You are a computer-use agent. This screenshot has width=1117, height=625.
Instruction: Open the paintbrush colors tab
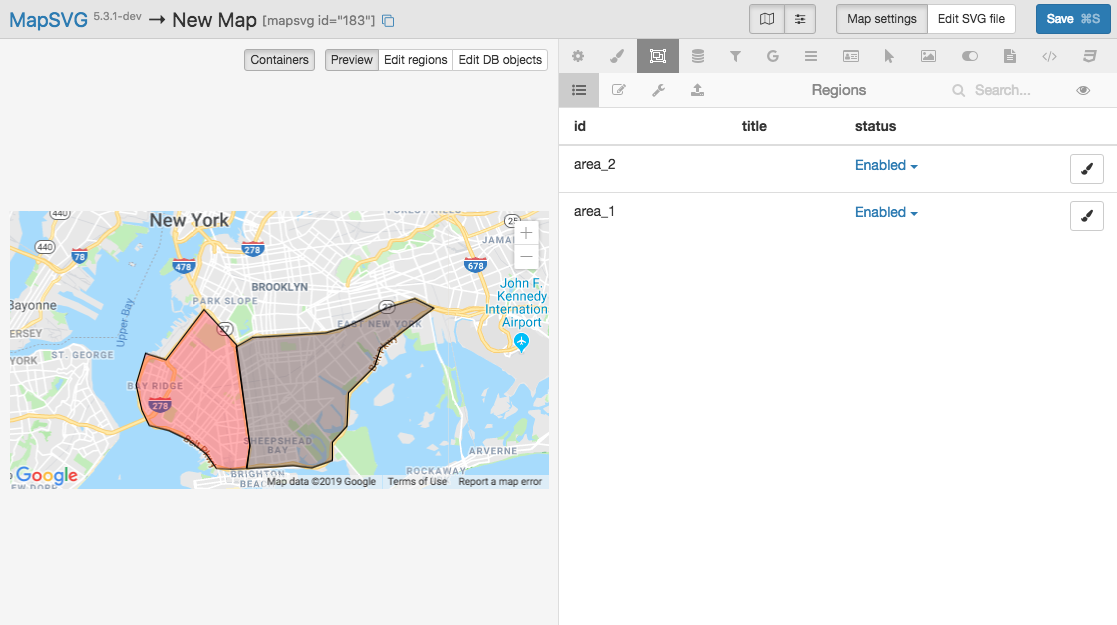pos(617,56)
